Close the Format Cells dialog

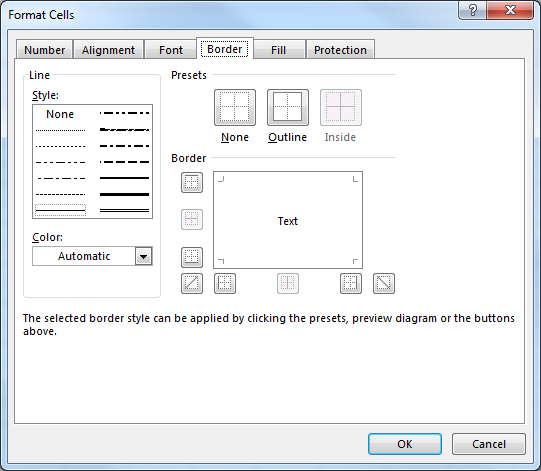click(x=510, y=10)
